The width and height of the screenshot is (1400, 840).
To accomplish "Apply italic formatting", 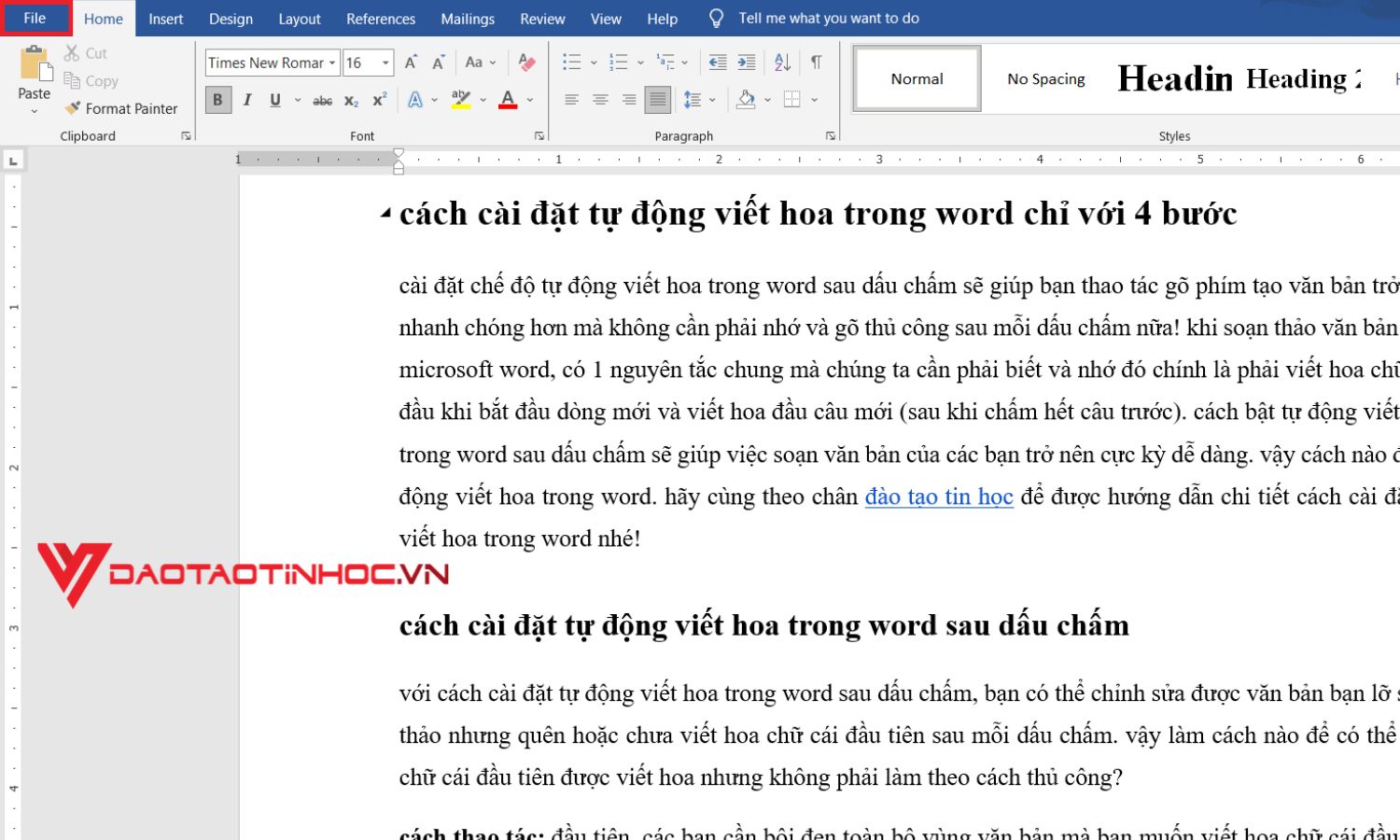I will pos(245,99).
